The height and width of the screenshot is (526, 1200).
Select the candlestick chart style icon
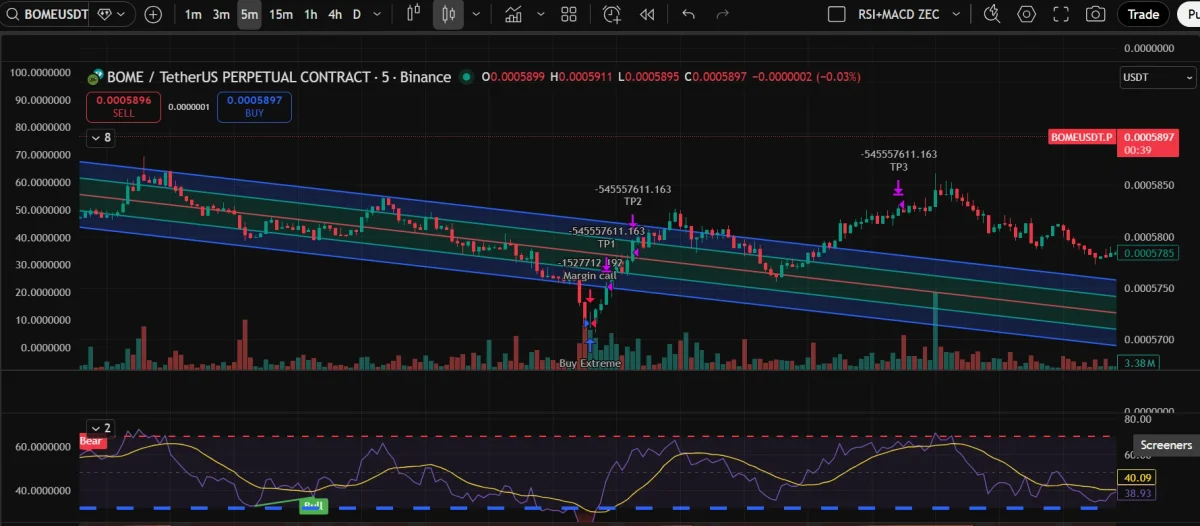click(x=448, y=15)
